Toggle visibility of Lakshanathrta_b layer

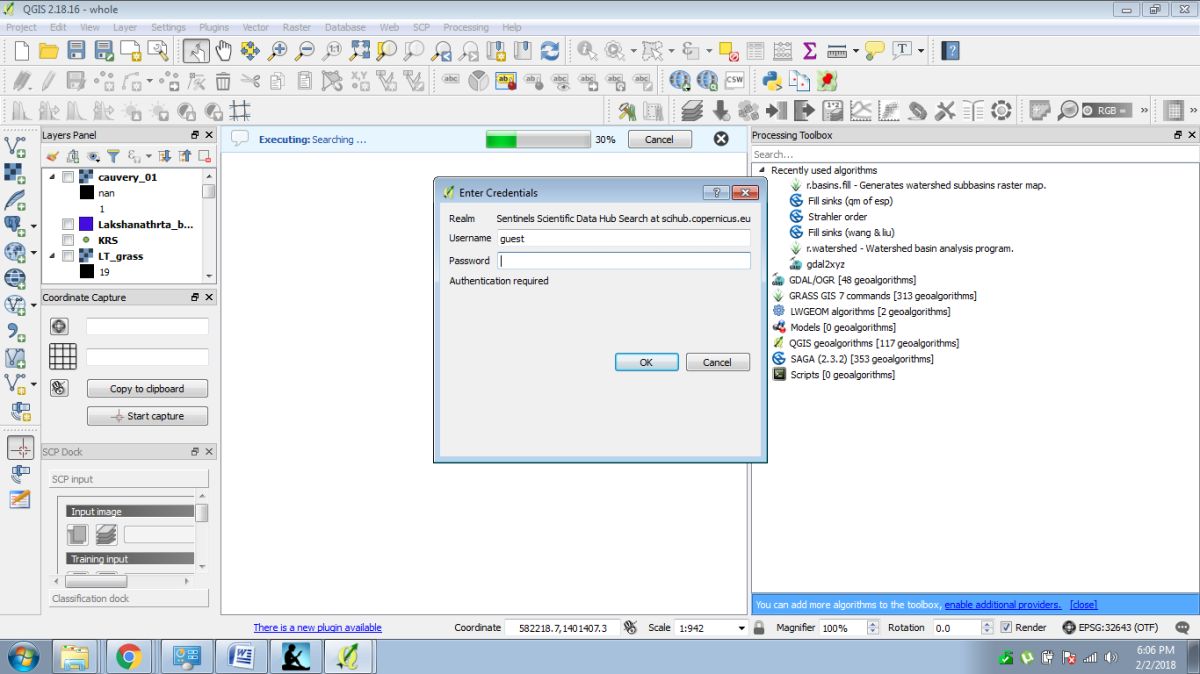coord(68,224)
